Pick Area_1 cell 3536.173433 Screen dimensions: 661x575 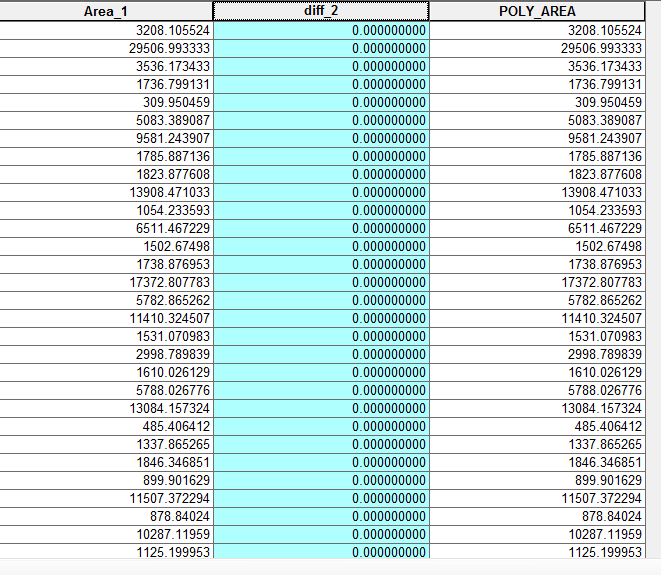point(106,67)
